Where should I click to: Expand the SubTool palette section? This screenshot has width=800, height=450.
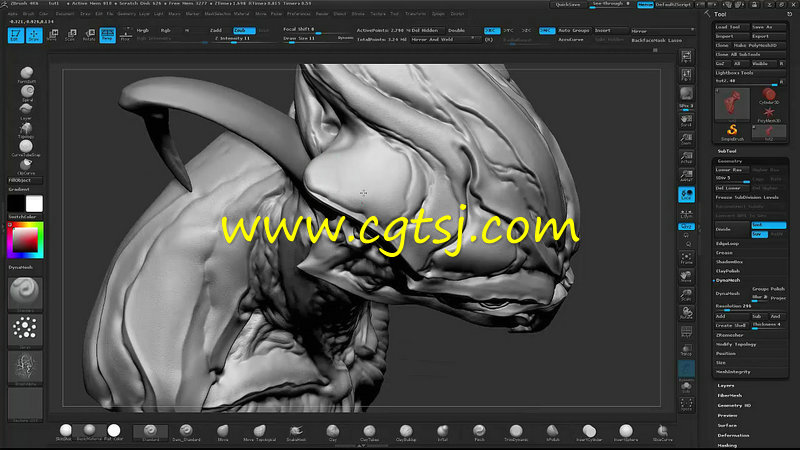727,151
